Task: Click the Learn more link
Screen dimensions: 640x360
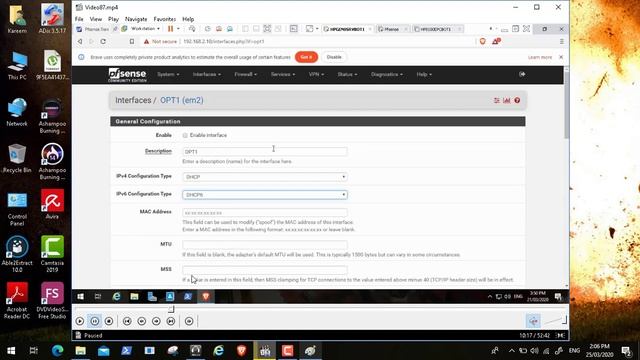Action: 540,57
